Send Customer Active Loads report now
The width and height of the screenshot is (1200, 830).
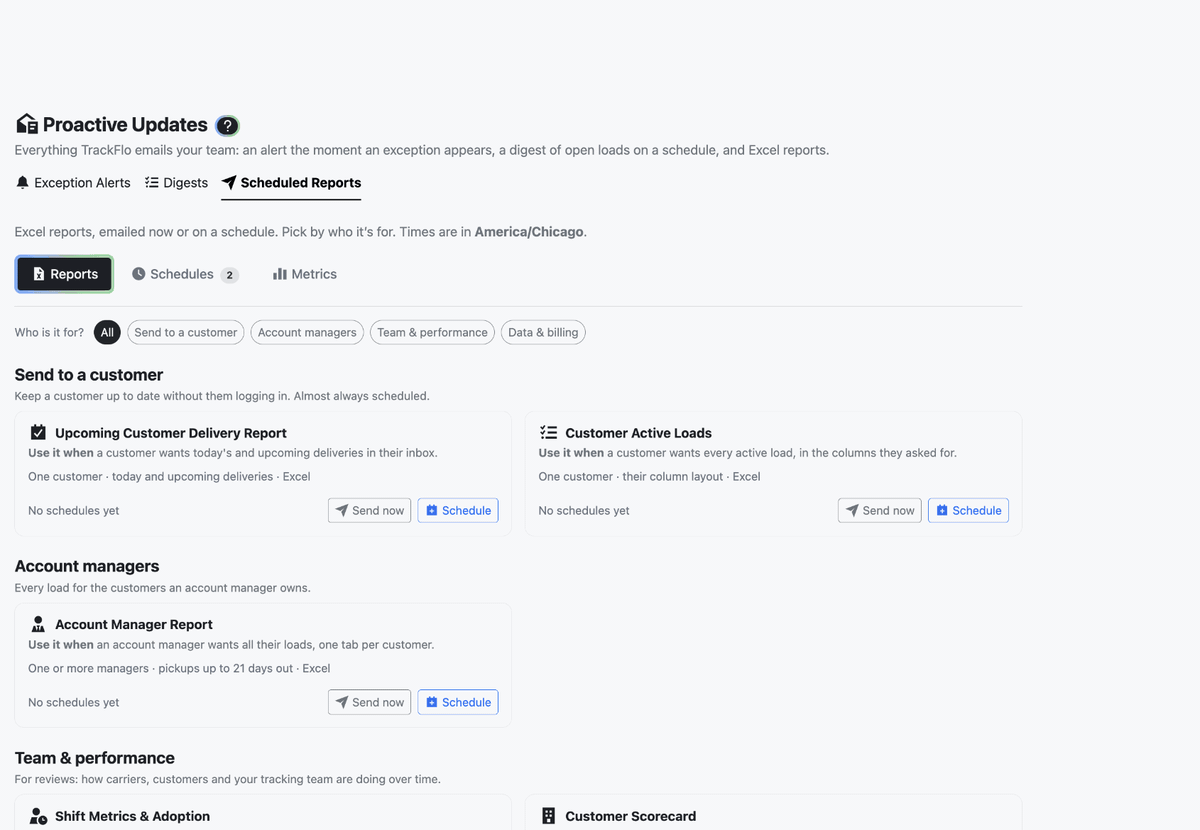point(880,510)
